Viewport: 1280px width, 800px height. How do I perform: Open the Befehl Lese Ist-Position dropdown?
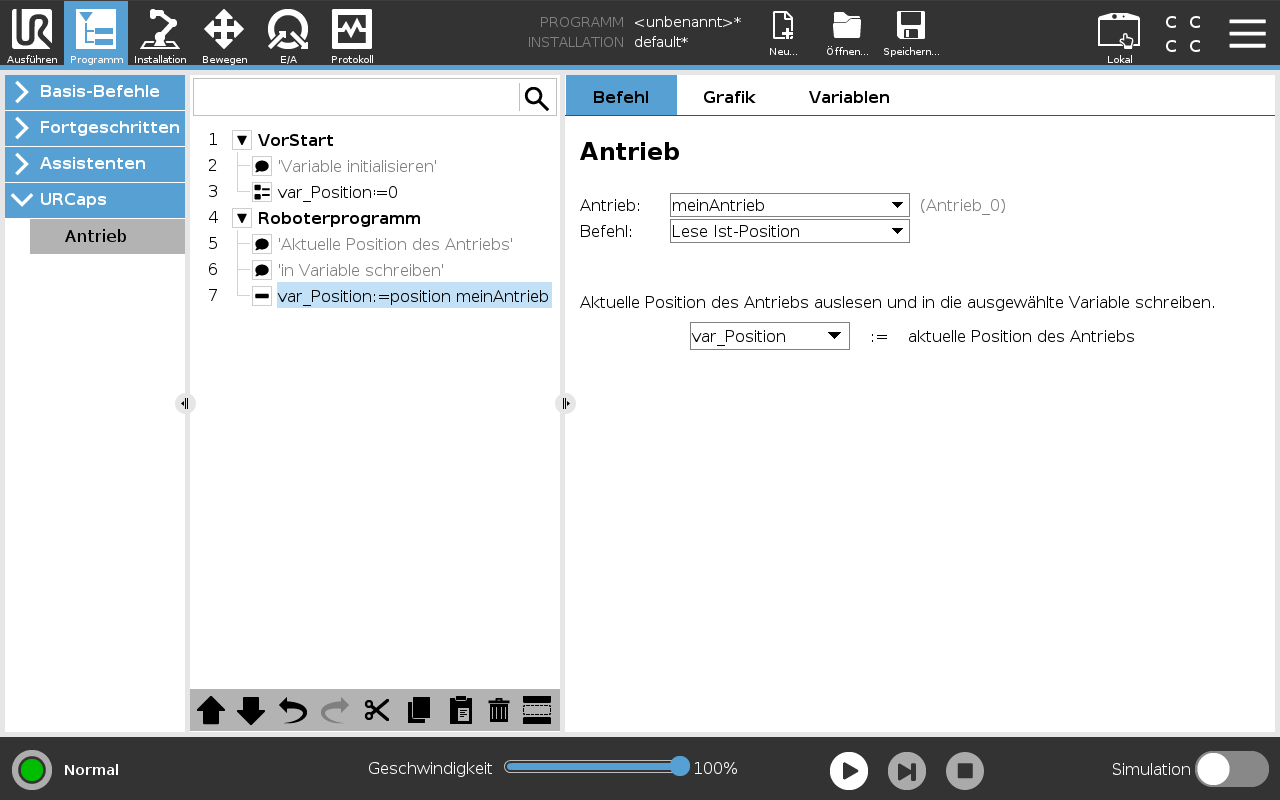[x=789, y=231]
